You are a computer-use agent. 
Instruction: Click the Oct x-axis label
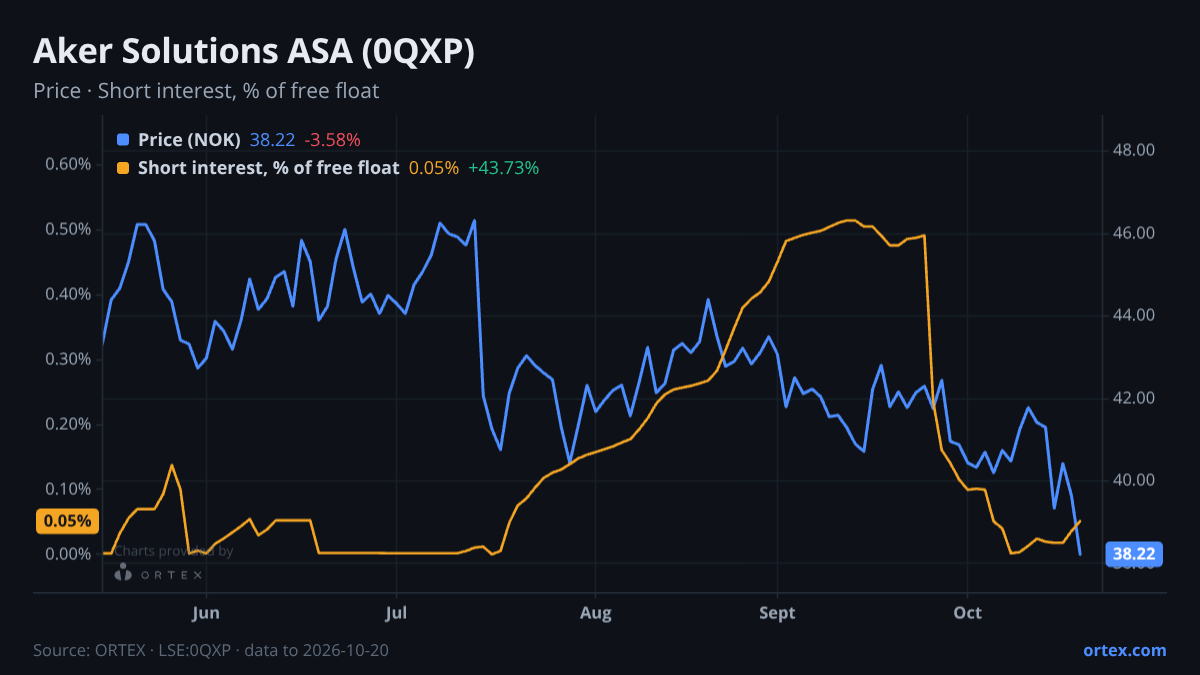point(968,612)
